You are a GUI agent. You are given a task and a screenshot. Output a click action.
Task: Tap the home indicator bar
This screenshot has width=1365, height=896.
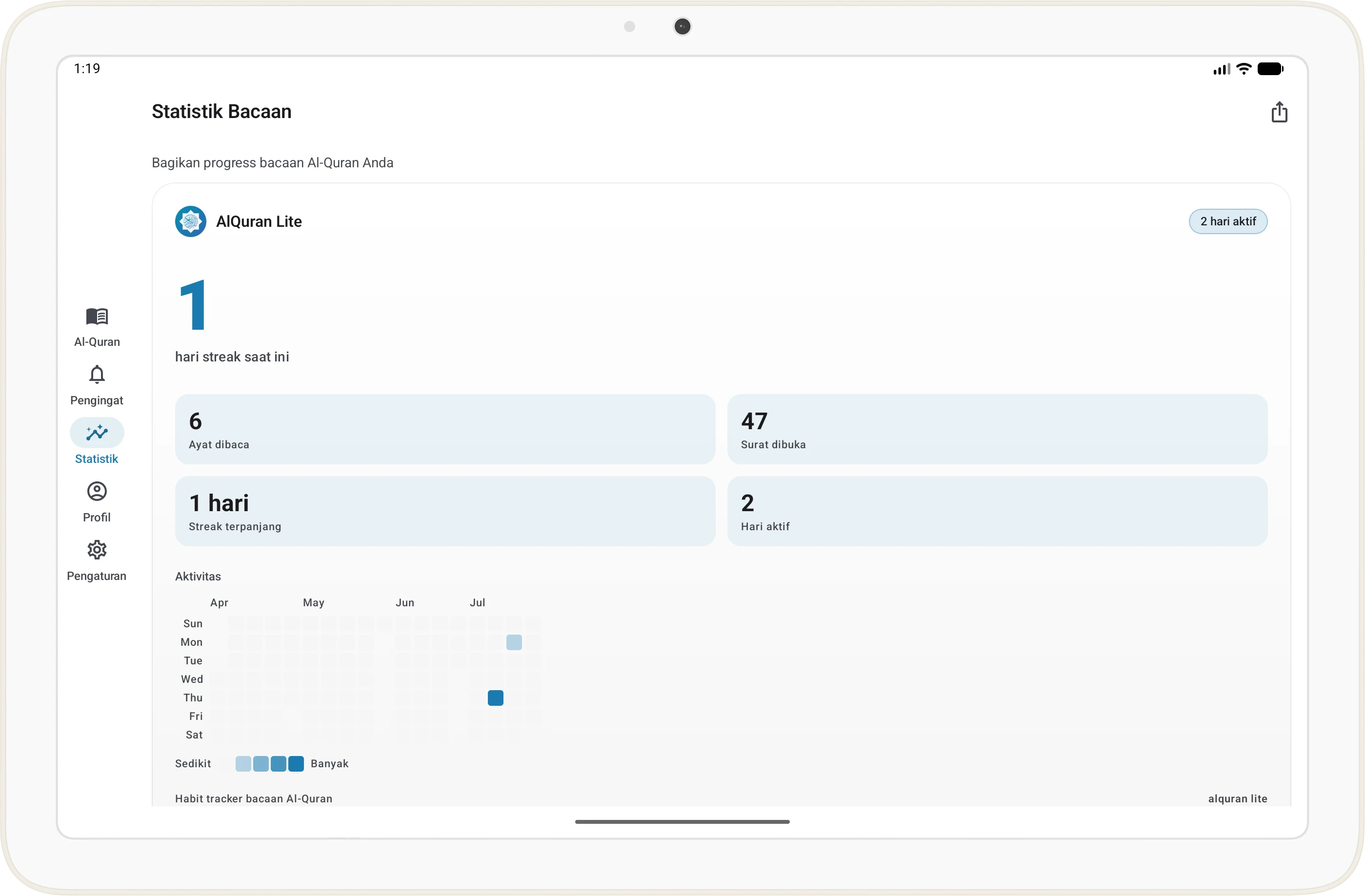682,821
